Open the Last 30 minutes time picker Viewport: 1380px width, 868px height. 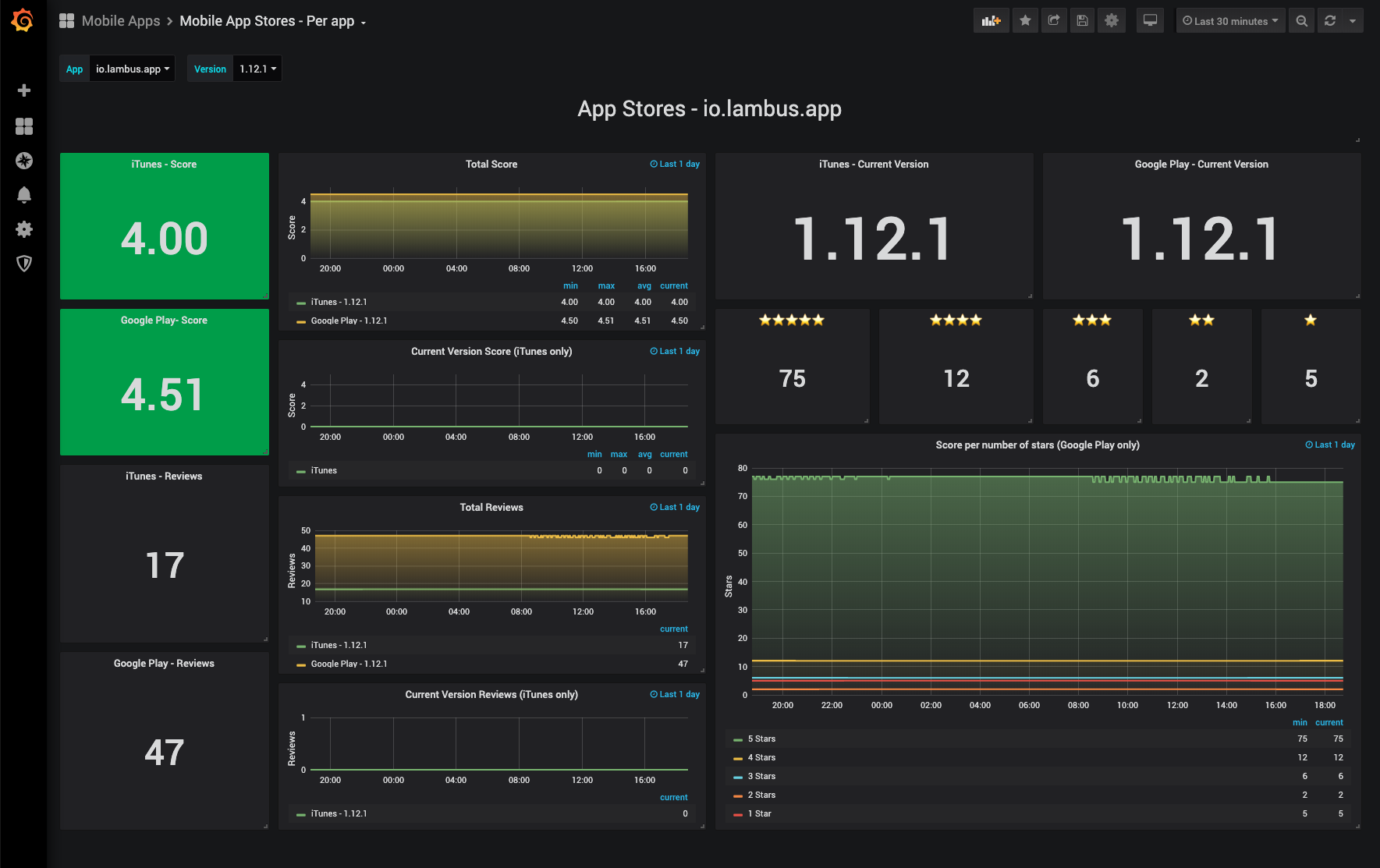1230,21
